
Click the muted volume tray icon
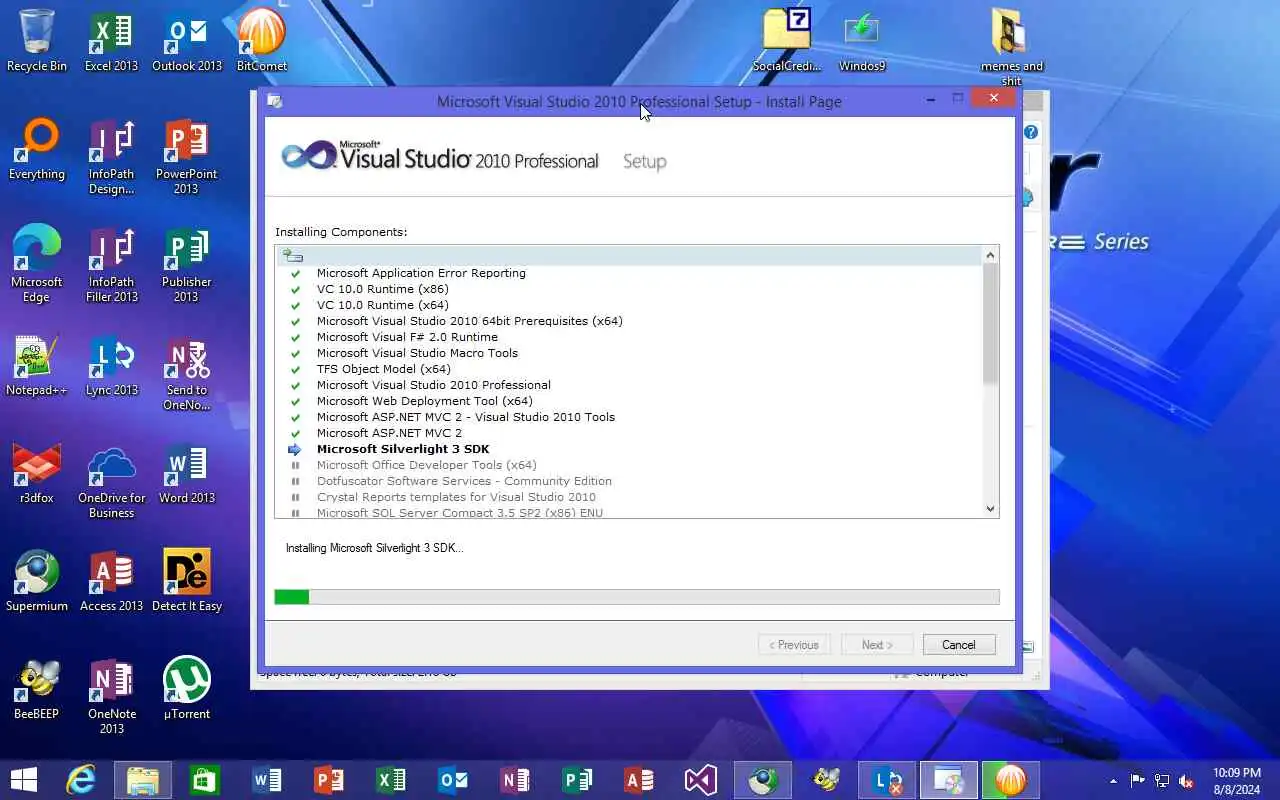1186,781
